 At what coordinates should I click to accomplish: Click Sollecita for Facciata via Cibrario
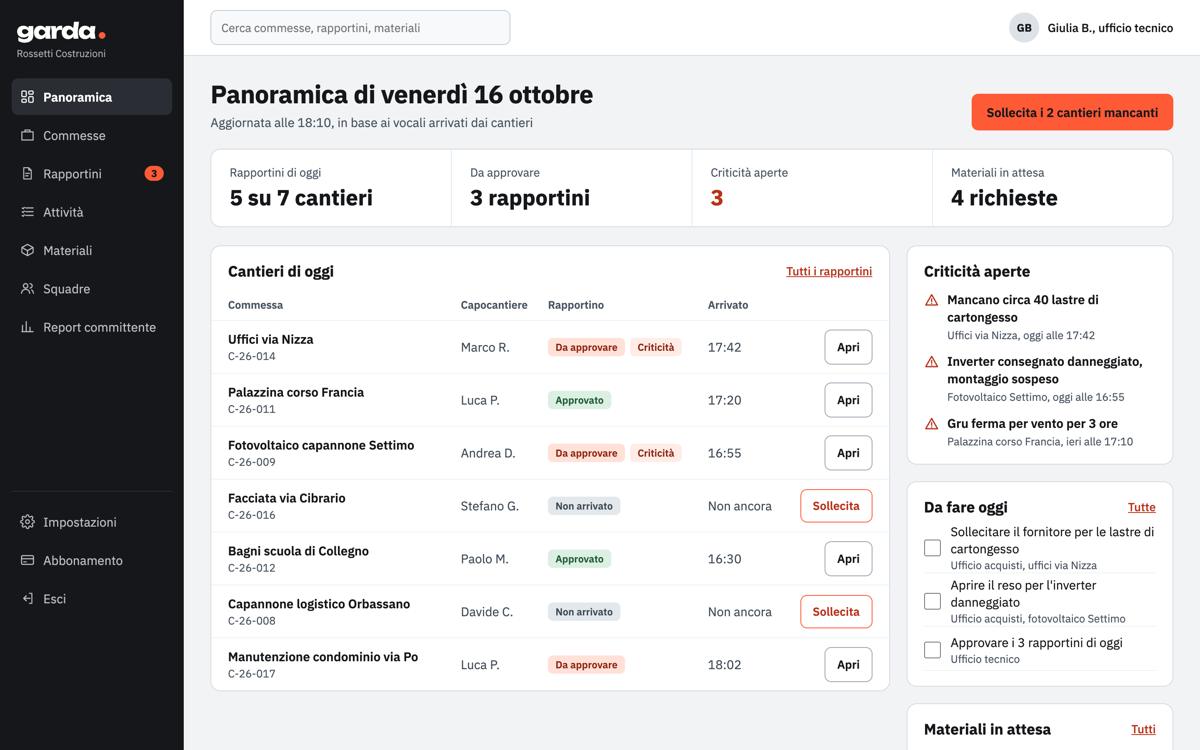836,506
